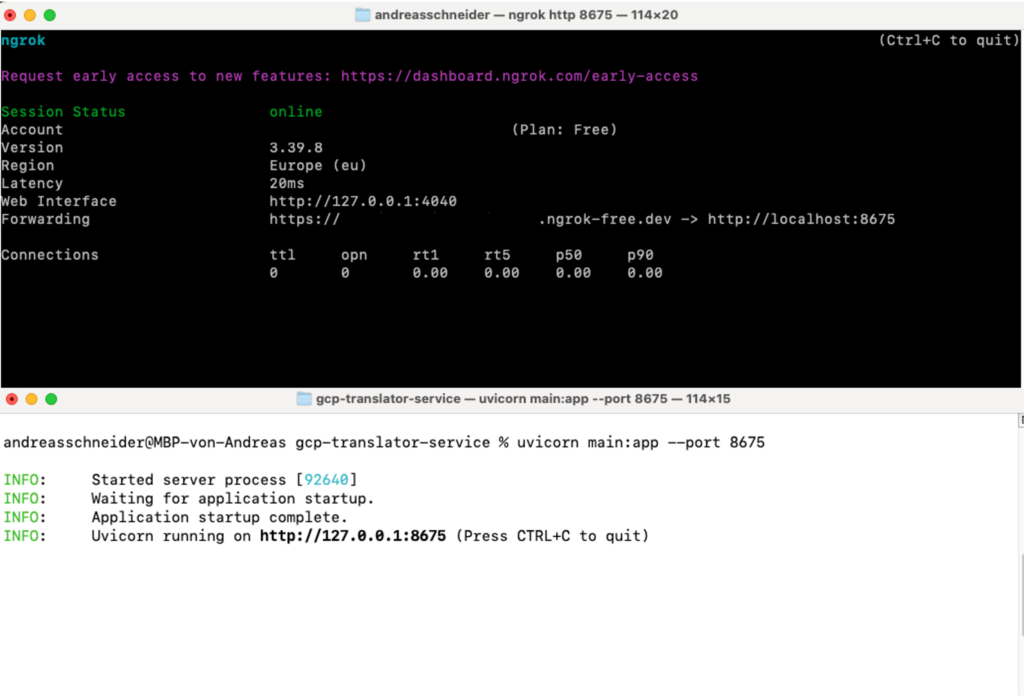The image size is (1024, 696).
Task: Click the 'rt5' column header
Action: tap(497, 255)
